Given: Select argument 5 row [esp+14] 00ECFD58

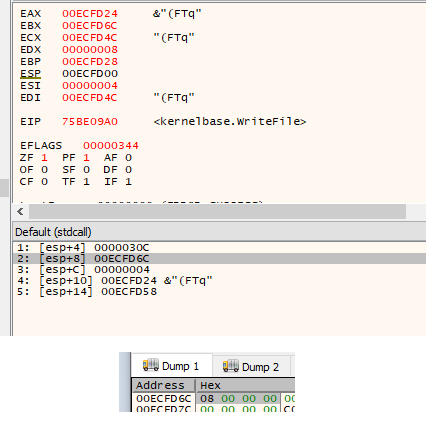Looking at the screenshot, I should pos(219,292).
